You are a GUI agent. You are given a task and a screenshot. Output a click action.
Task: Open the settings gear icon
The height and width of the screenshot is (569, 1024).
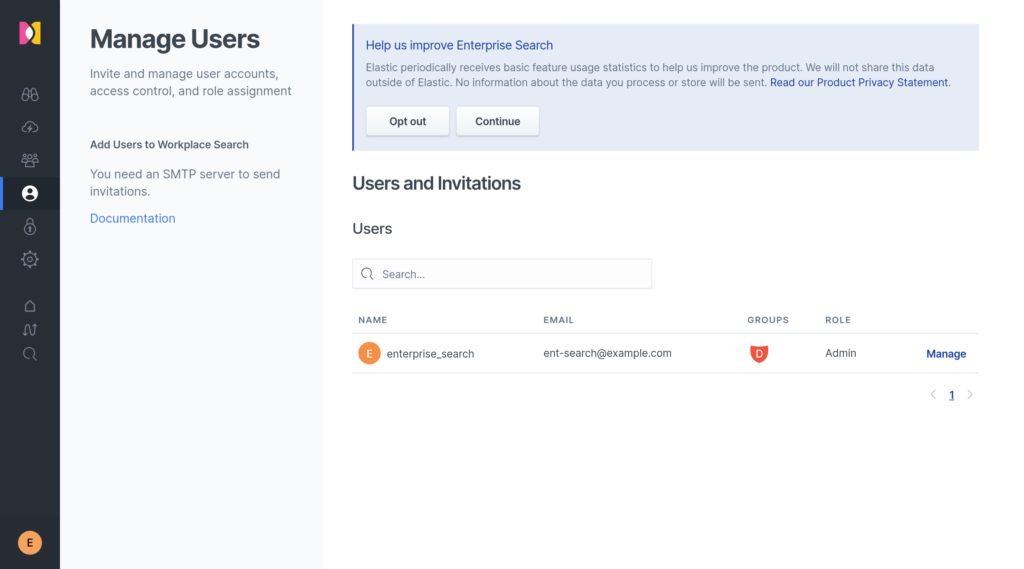(30, 260)
